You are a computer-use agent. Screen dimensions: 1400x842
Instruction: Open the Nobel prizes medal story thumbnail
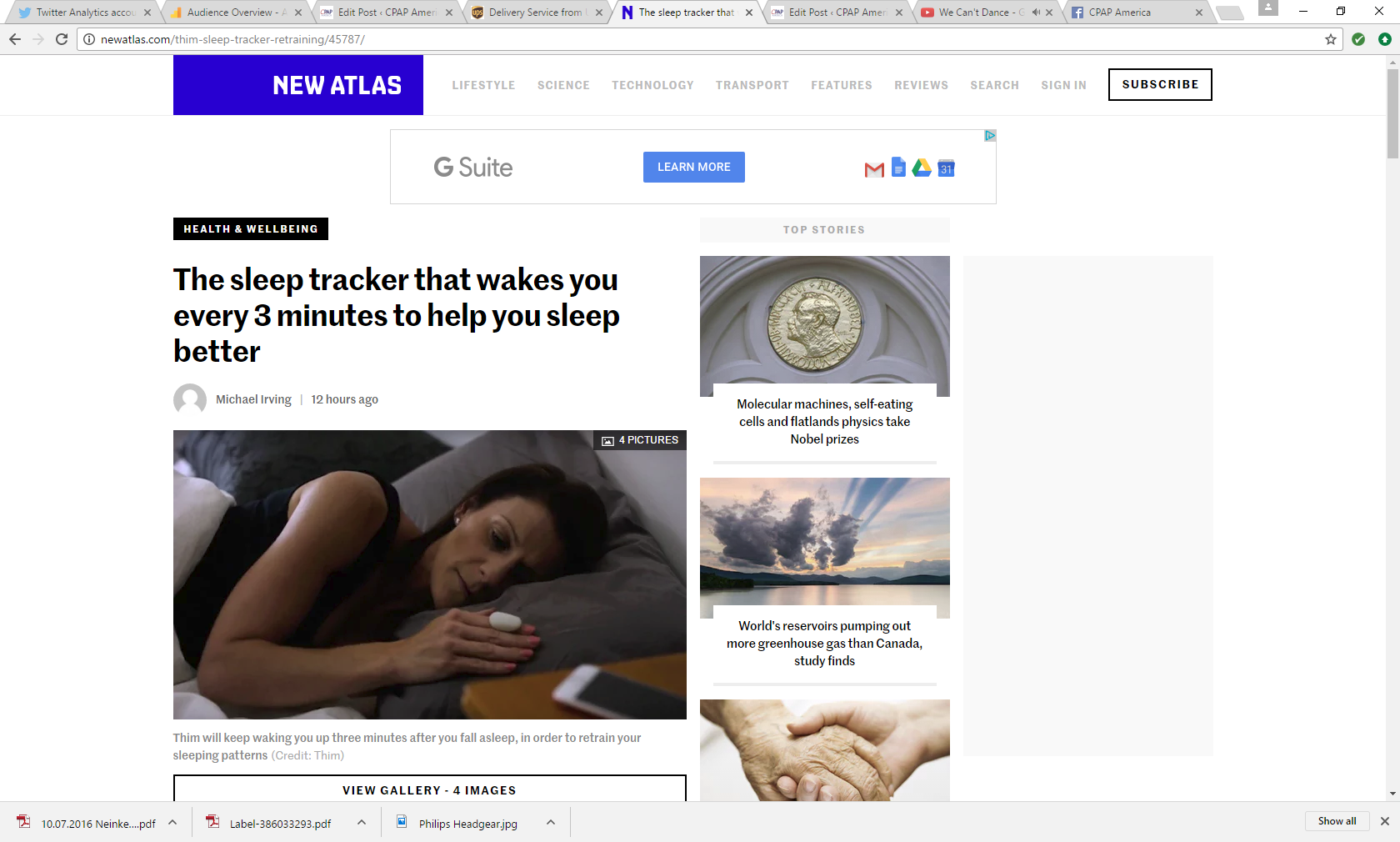pos(825,326)
